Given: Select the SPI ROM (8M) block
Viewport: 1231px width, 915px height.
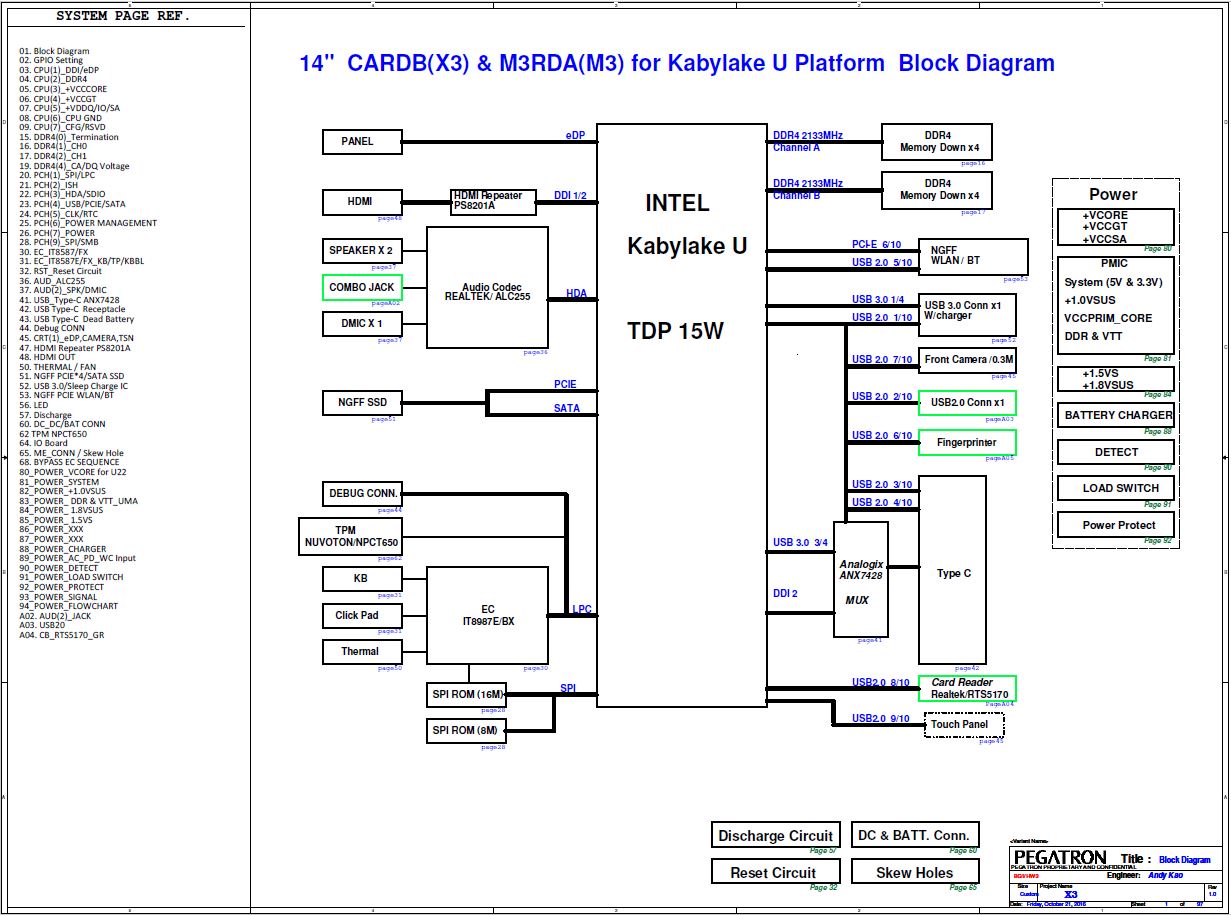Looking at the screenshot, I should [x=468, y=731].
